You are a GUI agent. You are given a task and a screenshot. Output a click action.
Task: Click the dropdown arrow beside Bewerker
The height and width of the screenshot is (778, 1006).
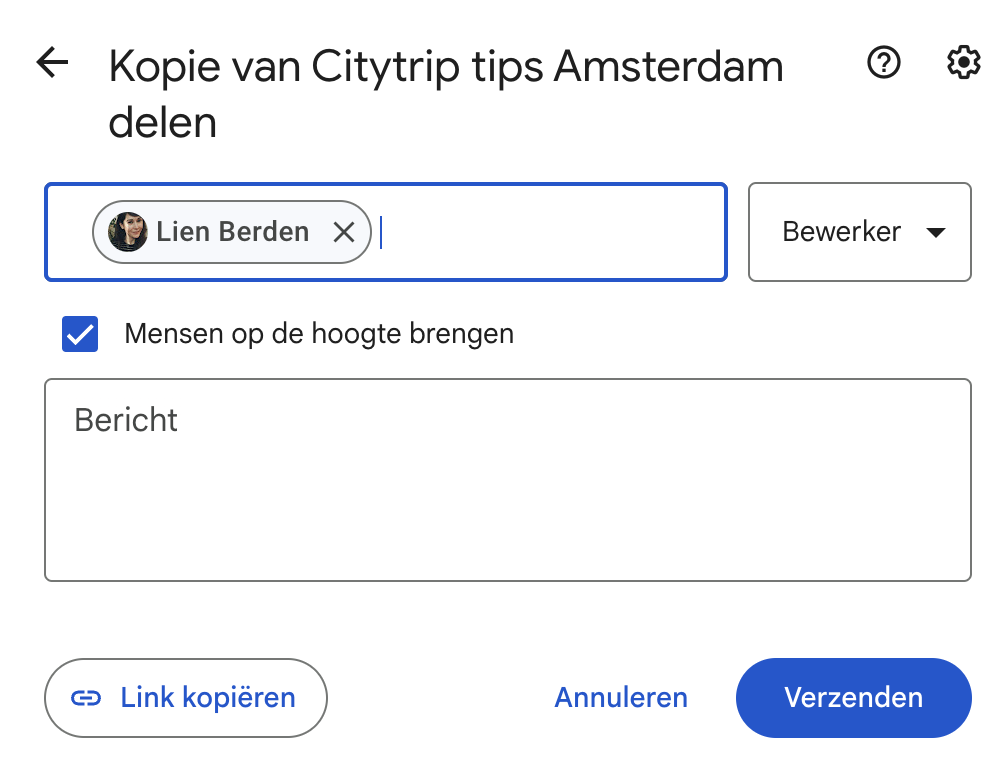936,233
